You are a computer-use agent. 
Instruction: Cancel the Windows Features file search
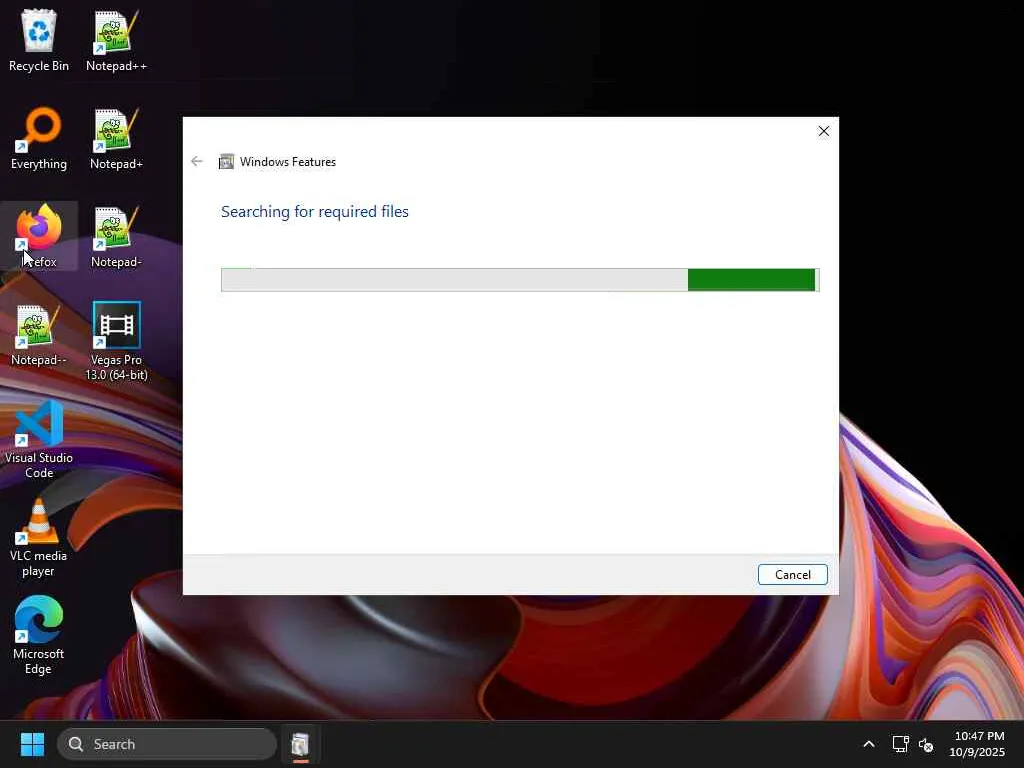click(x=792, y=575)
